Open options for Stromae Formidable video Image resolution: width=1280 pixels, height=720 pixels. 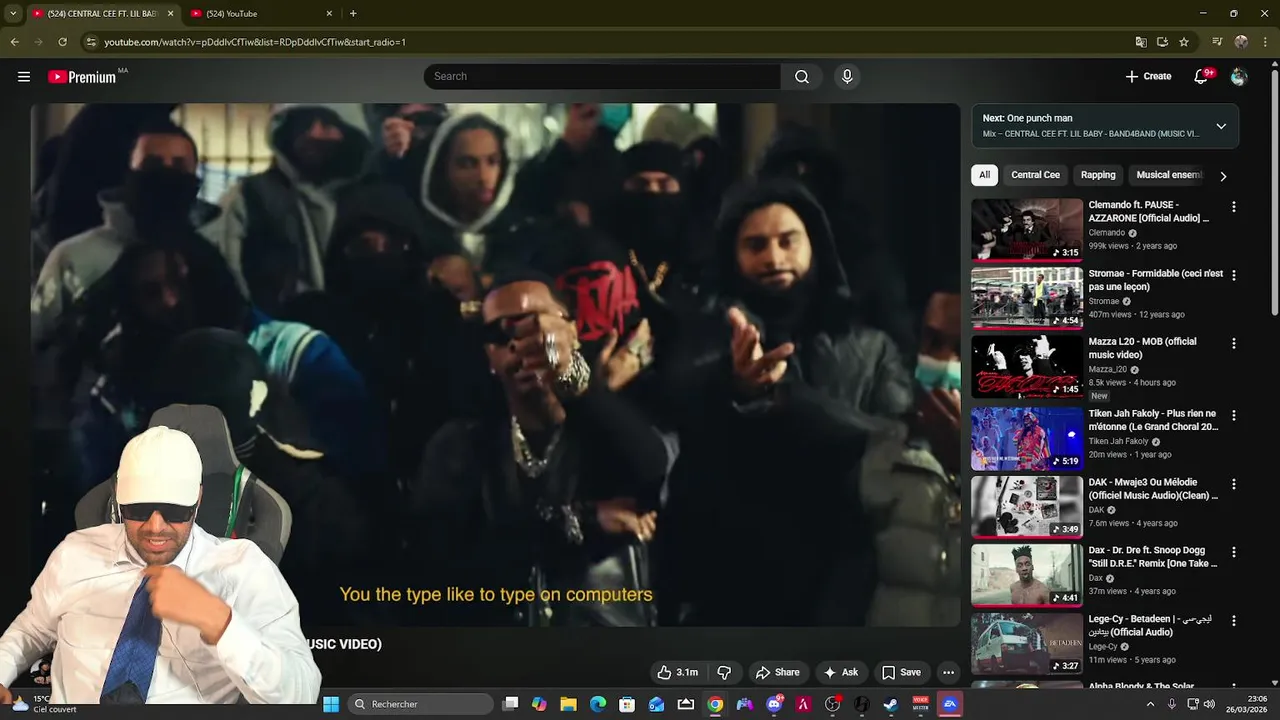pyautogui.click(x=1233, y=275)
